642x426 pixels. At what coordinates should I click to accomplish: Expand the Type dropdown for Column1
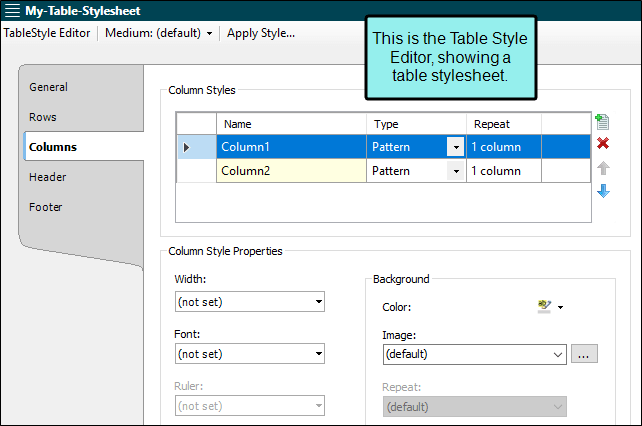tap(456, 147)
